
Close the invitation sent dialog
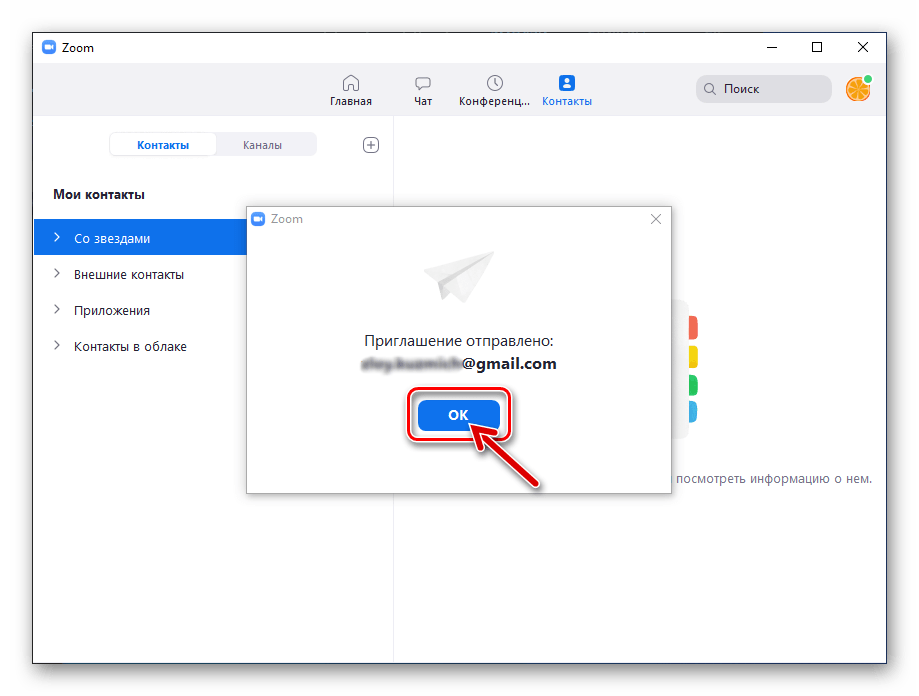point(656,219)
